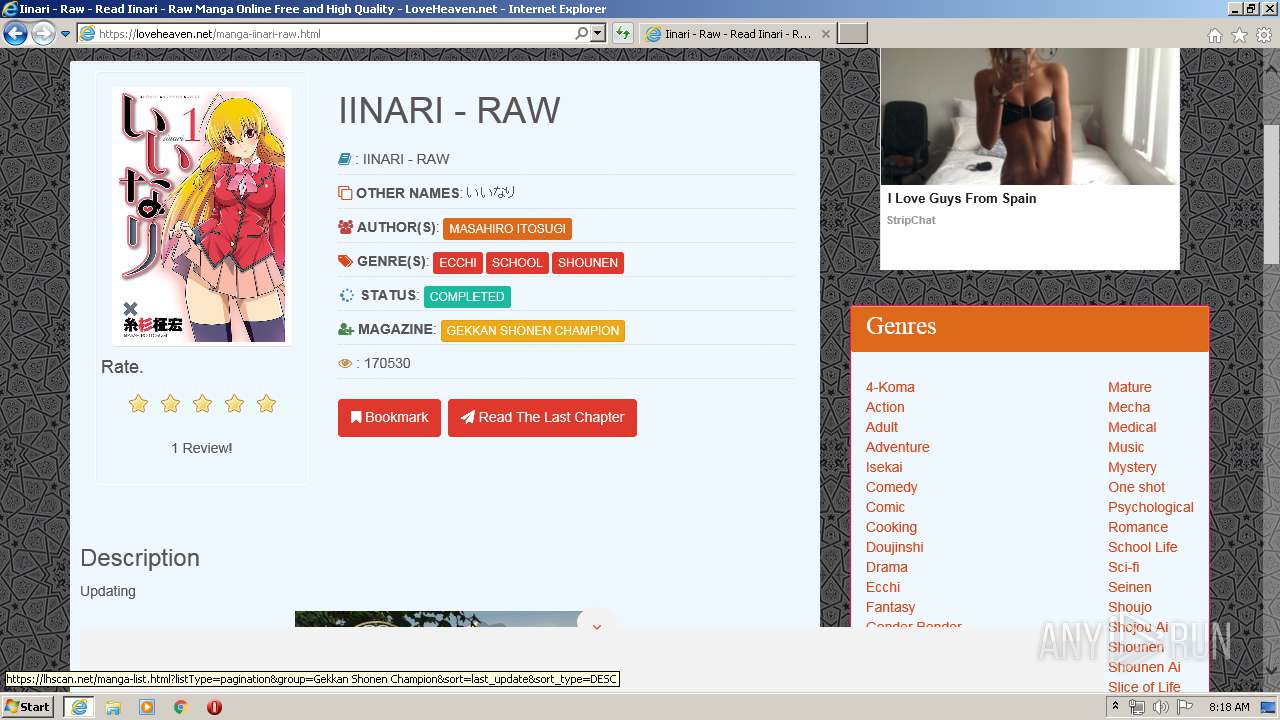1280x720 pixels.
Task: Open the One shot genre link
Action: (1137, 487)
